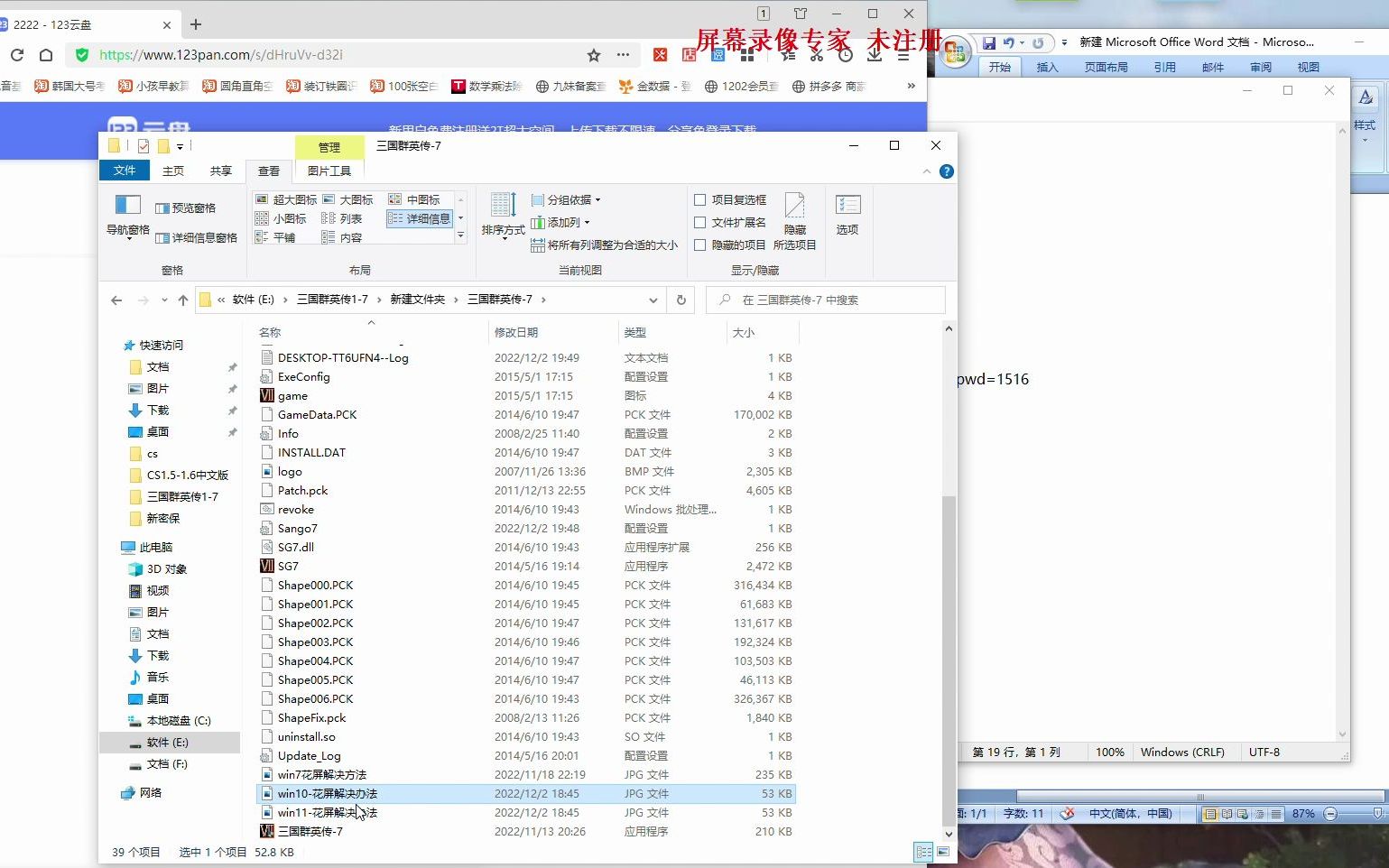Sort files by Date modified header
Viewport: 1389px width, 868px height.
point(552,332)
